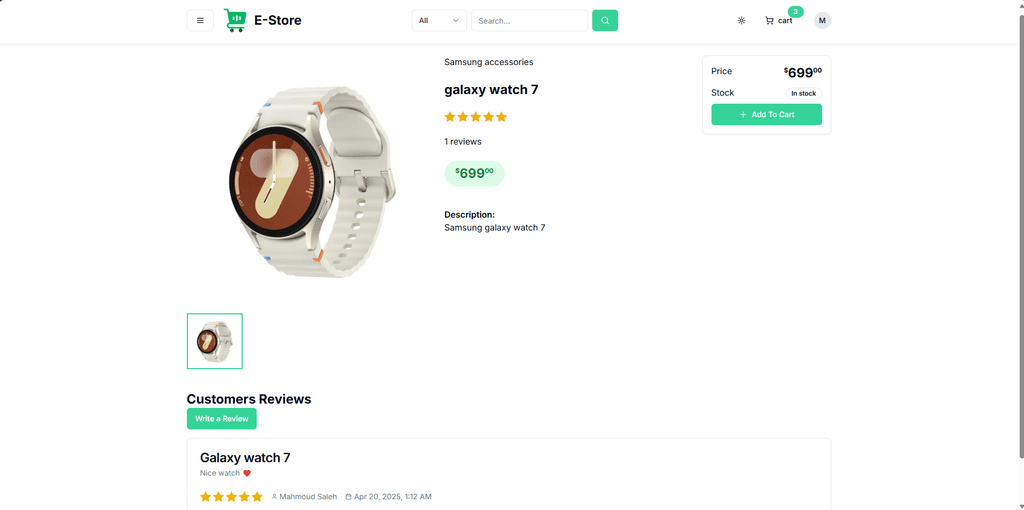Viewport: 1024px width, 510px height.
Task: Open the user avatar M menu
Action: [822, 20]
